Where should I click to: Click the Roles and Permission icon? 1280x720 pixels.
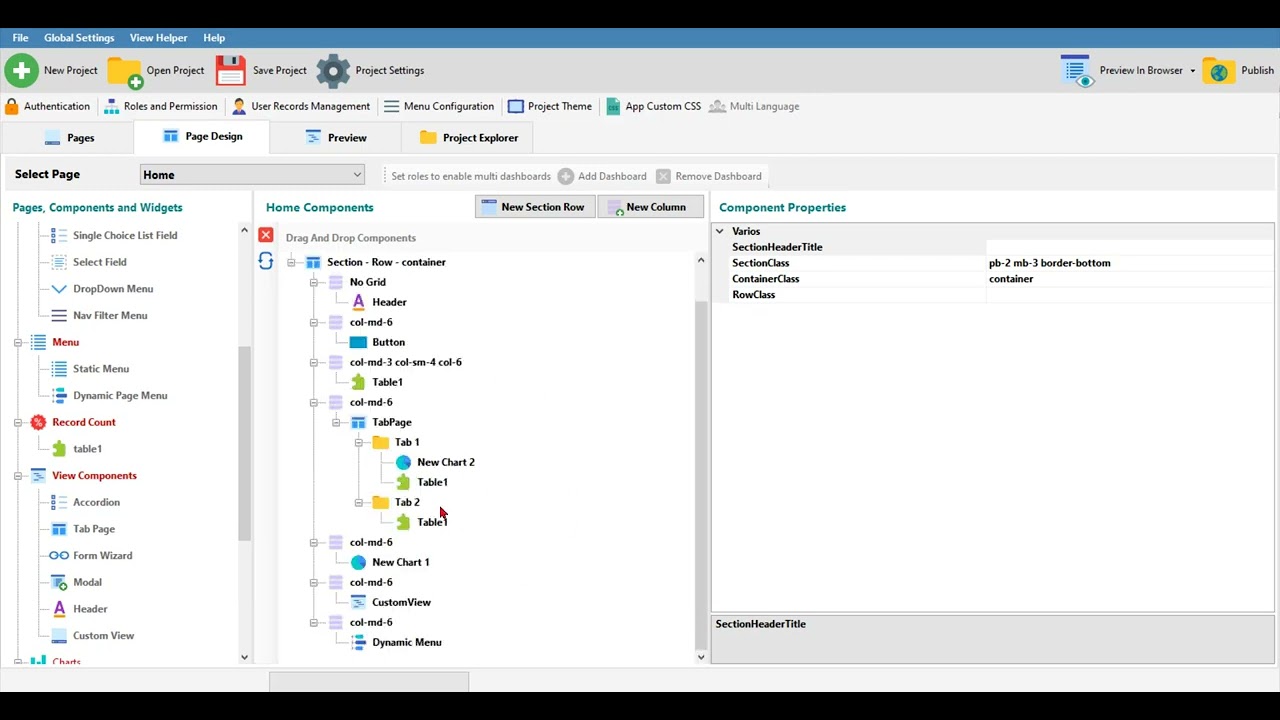(x=112, y=106)
